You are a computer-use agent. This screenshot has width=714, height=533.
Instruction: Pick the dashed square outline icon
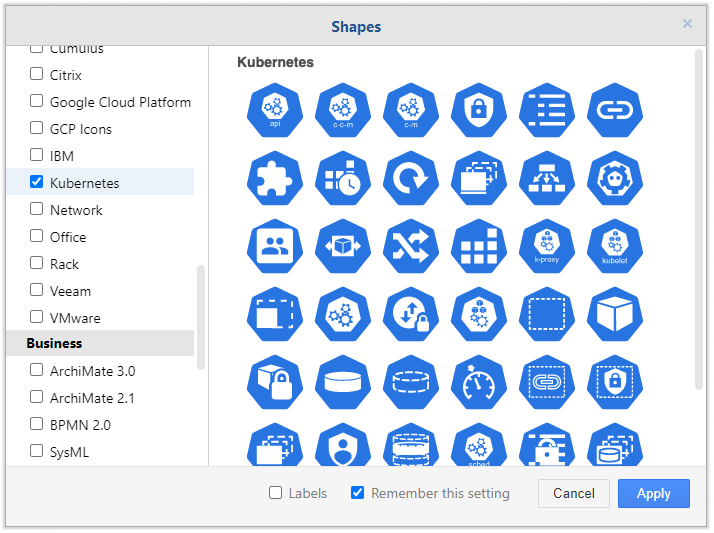point(547,314)
